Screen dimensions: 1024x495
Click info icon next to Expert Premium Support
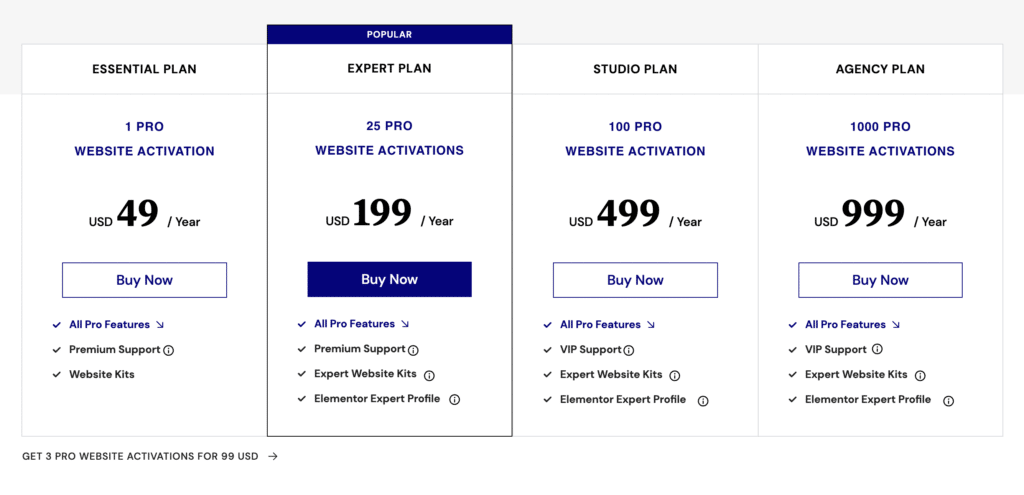pyautogui.click(x=413, y=351)
